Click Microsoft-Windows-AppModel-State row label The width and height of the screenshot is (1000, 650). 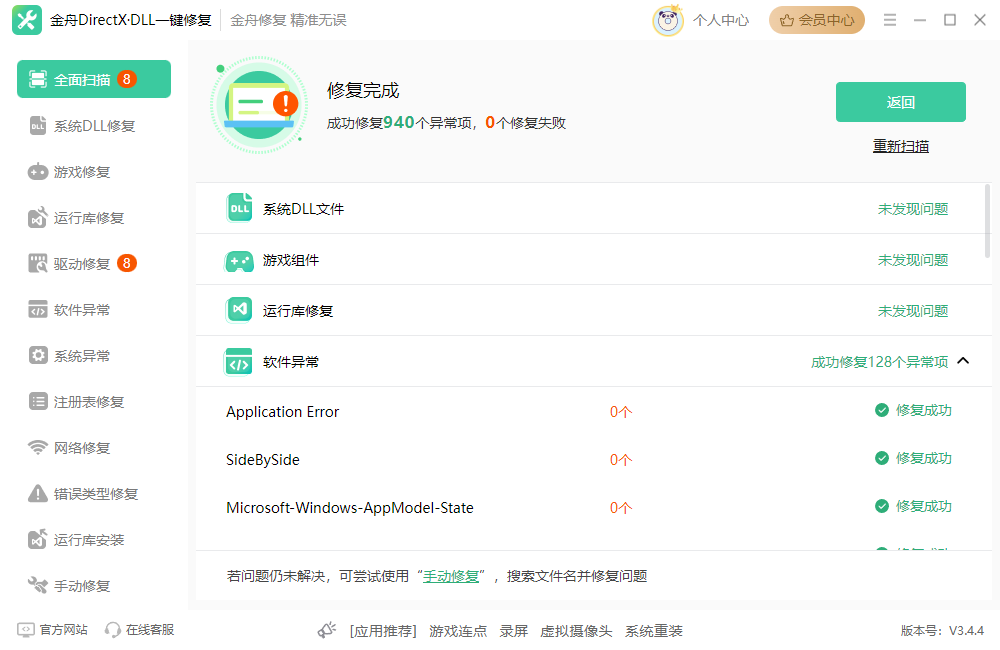coord(349,508)
